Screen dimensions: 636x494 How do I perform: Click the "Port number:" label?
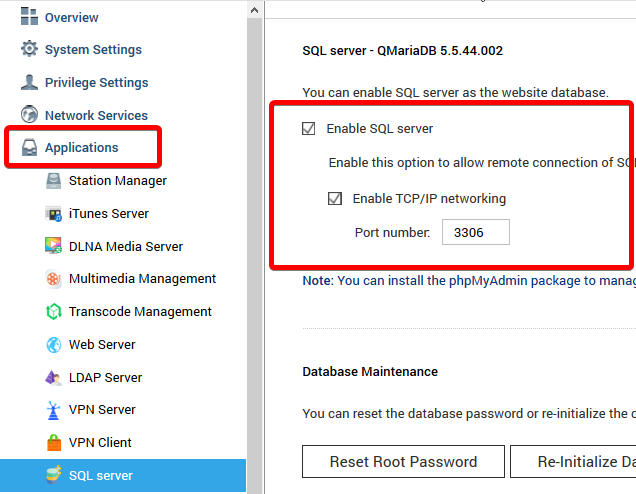coord(392,232)
